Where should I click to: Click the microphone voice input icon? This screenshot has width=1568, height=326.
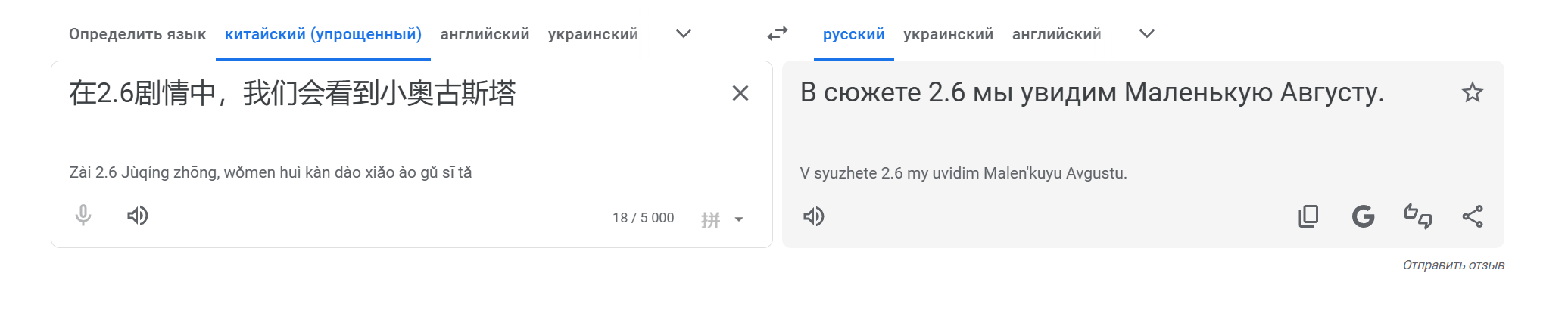click(83, 216)
